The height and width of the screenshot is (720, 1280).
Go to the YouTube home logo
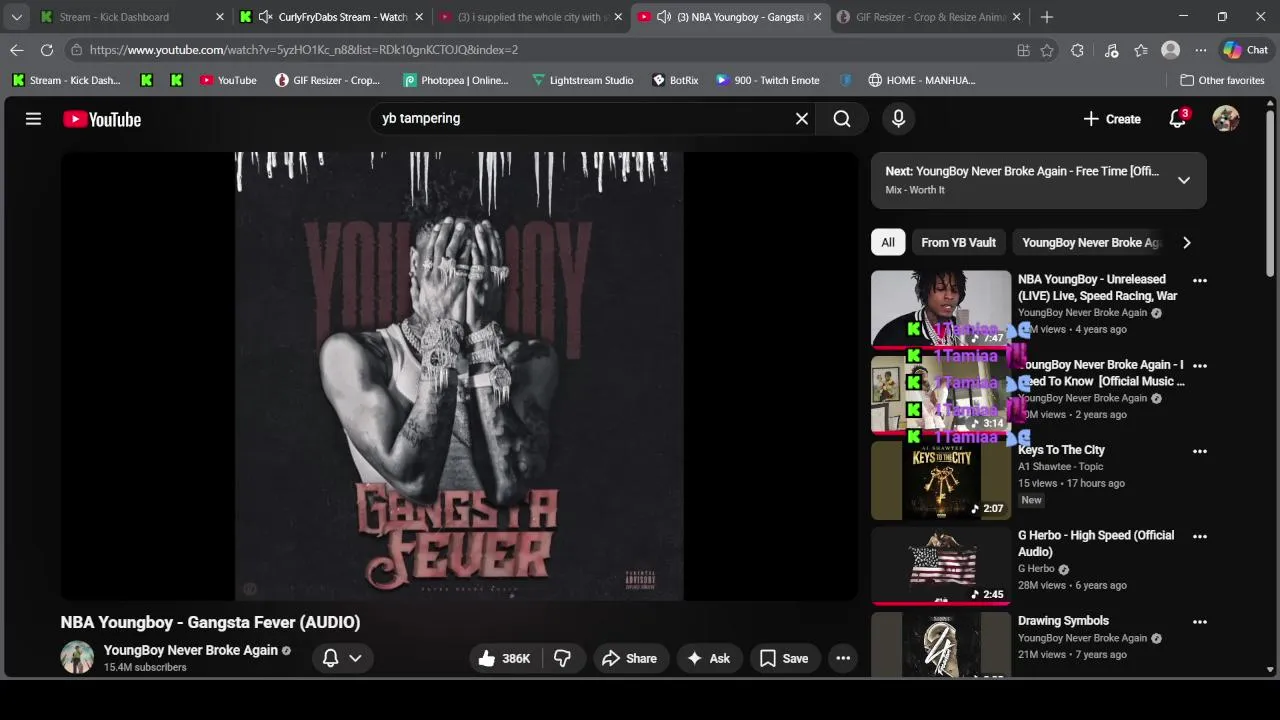(x=102, y=119)
